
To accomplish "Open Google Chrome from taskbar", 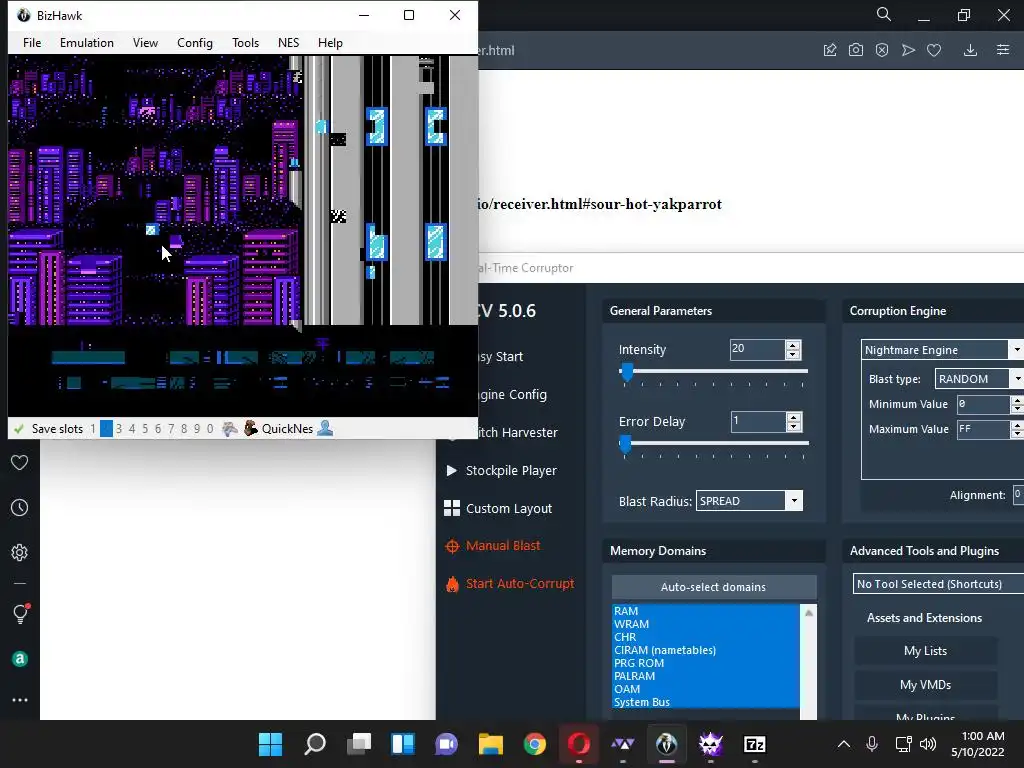I will (x=535, y=744).
